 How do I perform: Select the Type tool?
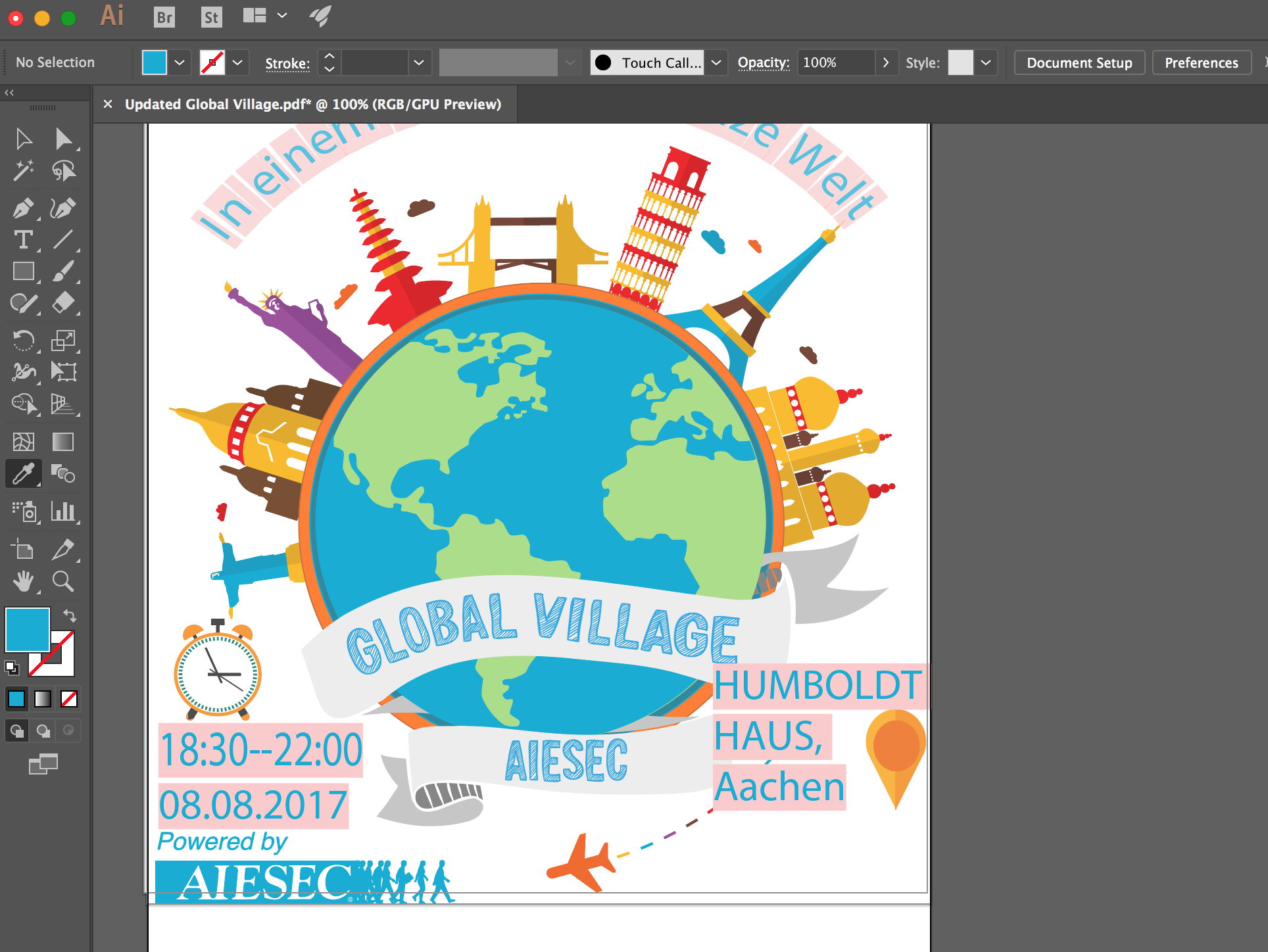pyautogui.click(x=24, y=240)
